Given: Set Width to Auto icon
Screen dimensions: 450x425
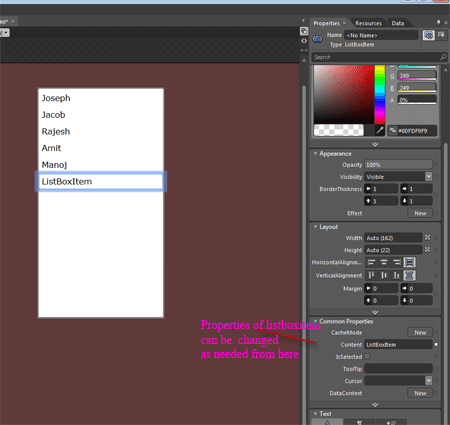Looking at the screenshot, I should 427,238.
